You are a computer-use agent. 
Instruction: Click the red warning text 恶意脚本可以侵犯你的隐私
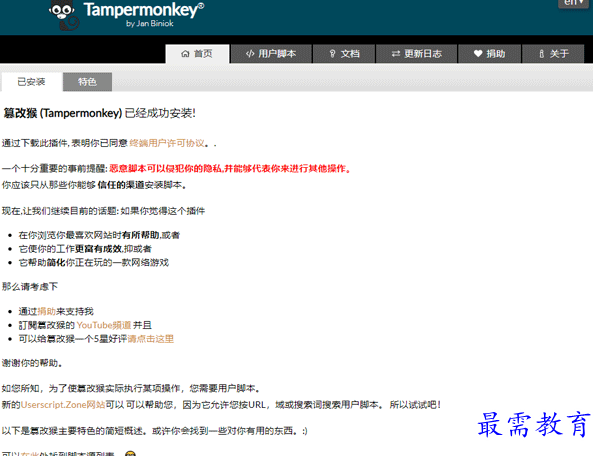click(x=166, y=168)
